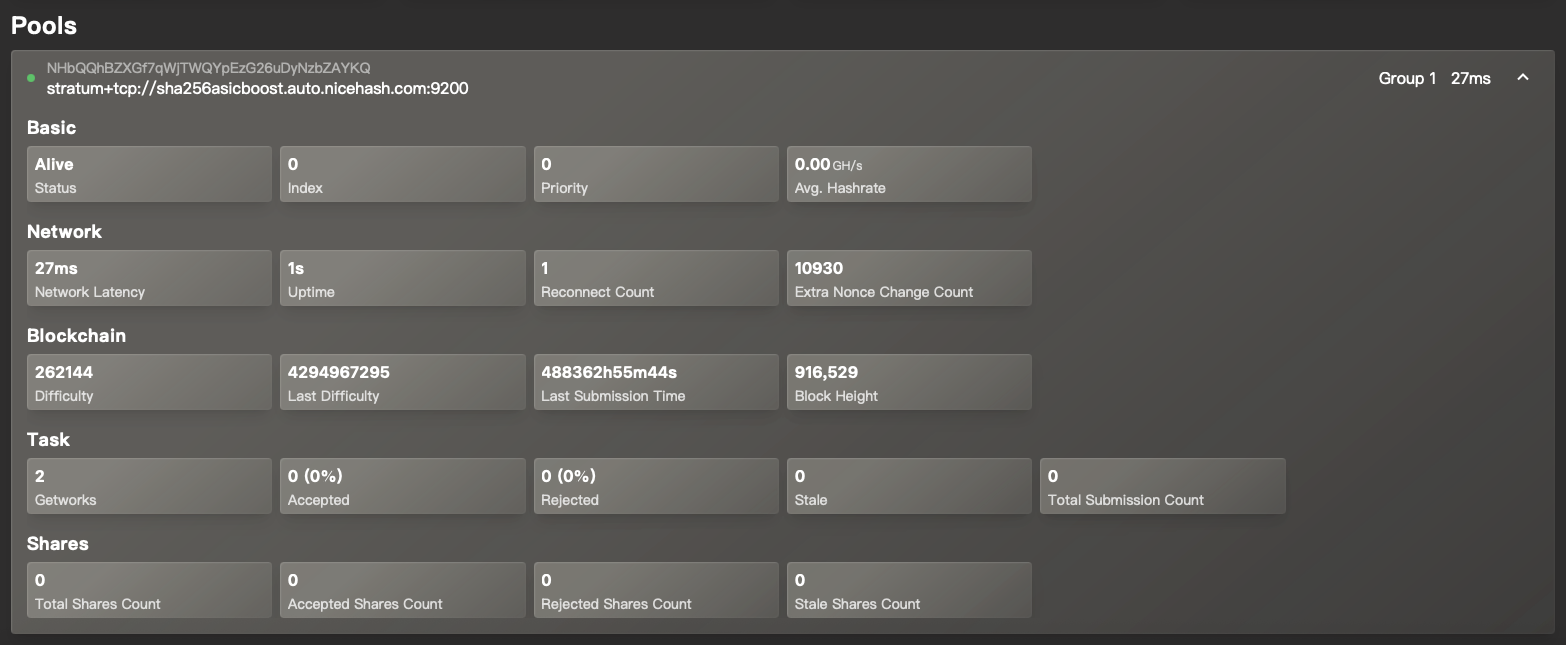
Task: Click the Pools section heading
Action: point(44,25)
